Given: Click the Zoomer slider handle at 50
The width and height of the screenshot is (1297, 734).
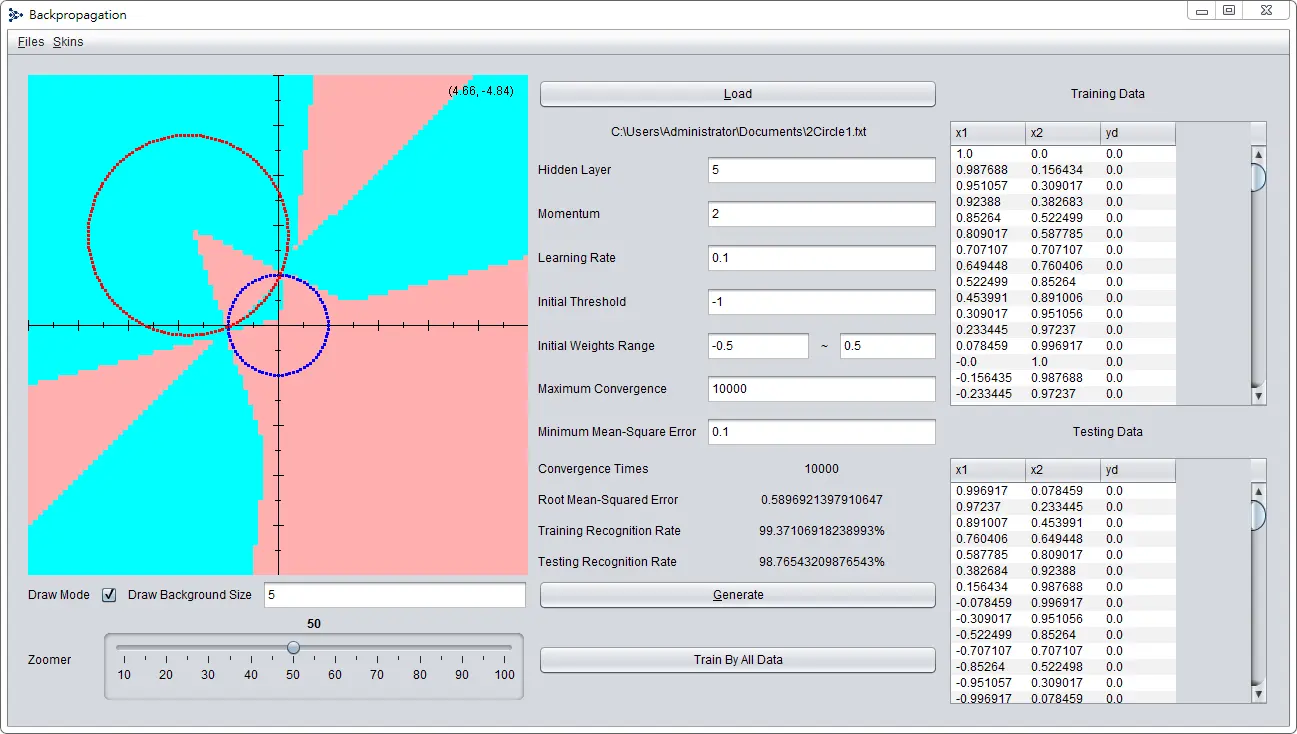Looking at the screenshot, I should [293, 647].
